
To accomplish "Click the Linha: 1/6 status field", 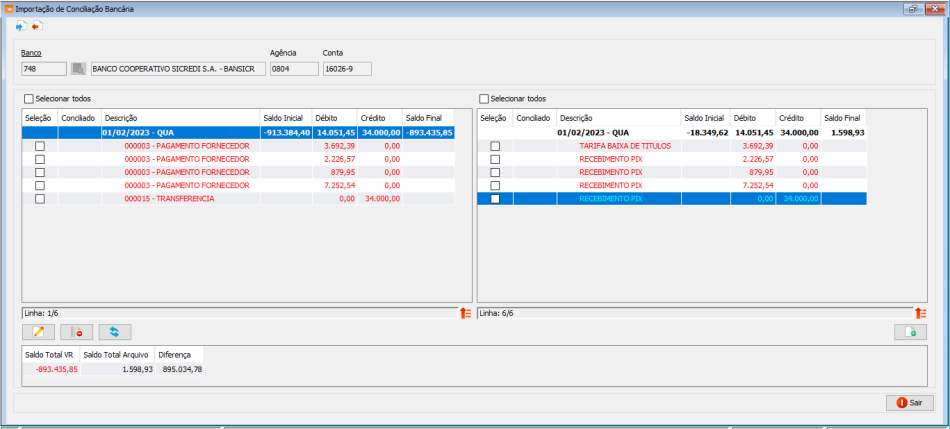I will click(x=239, y=313).
